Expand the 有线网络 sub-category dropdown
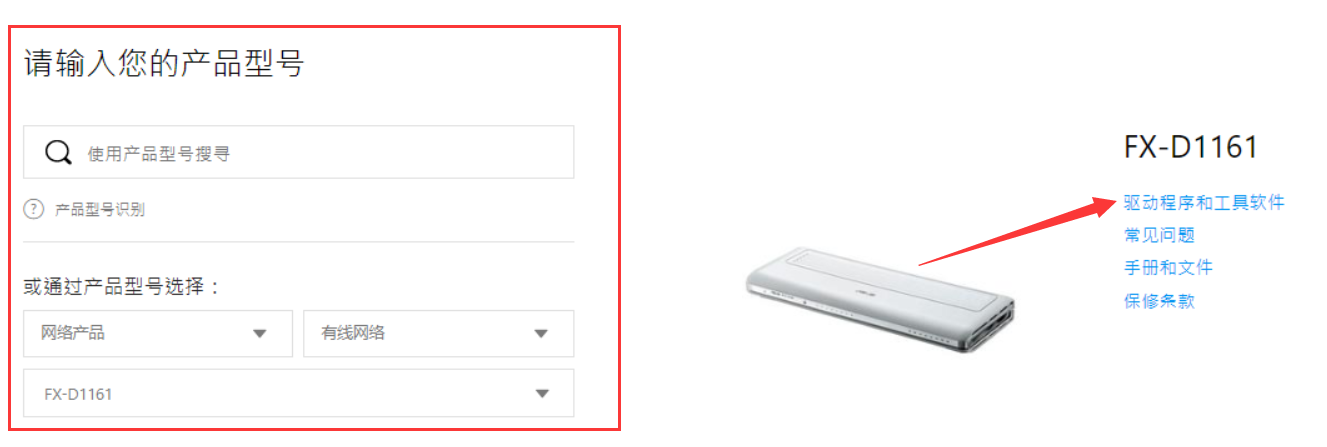Image resolution: width=1327 pixels, height=447 pixels. pos(439,334)
